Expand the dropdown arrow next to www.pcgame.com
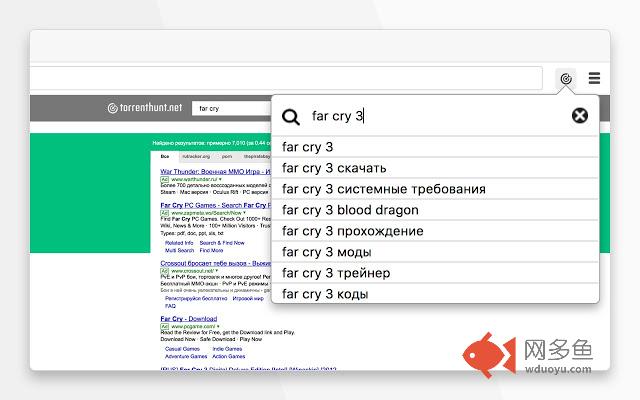The height and width of the screenshot is (400, 640). point(218,327)
